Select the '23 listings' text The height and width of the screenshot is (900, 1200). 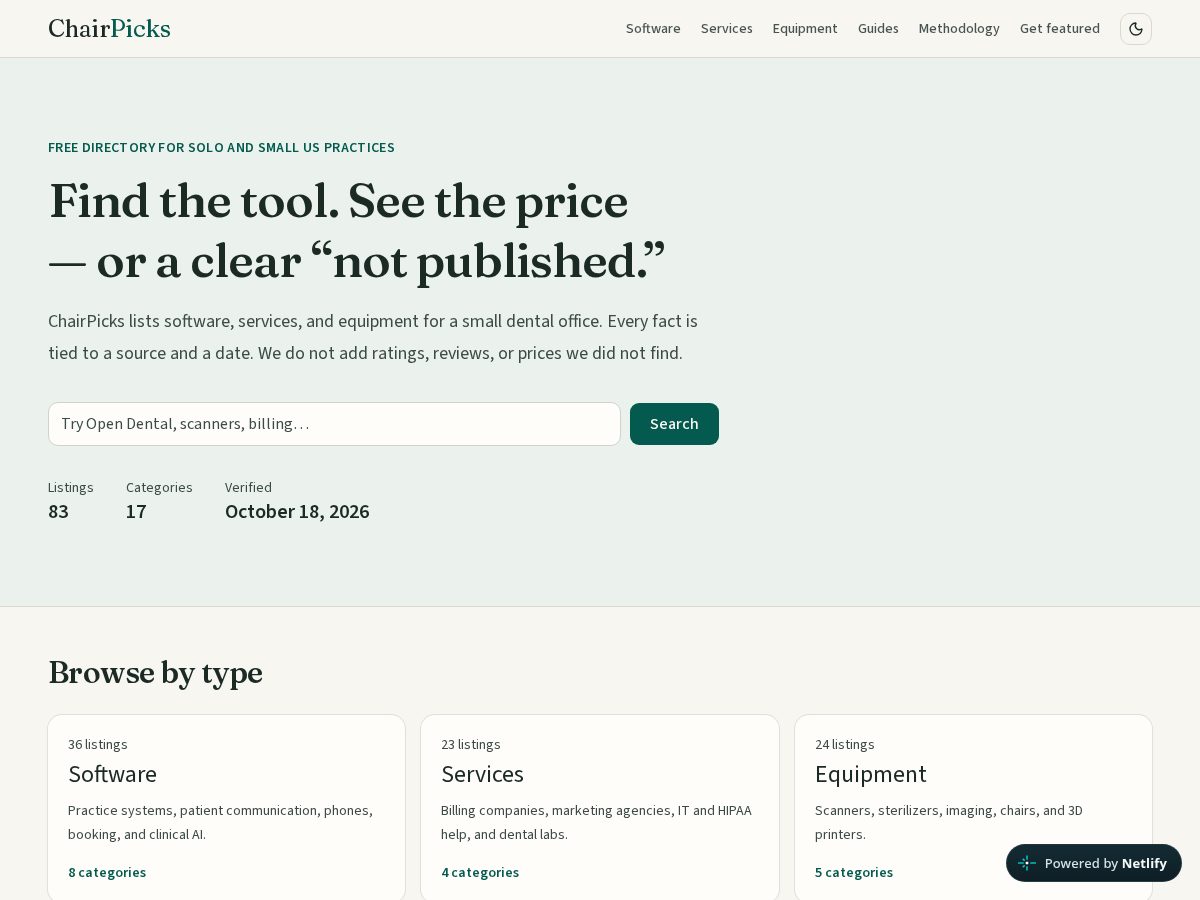coord(471,744)
